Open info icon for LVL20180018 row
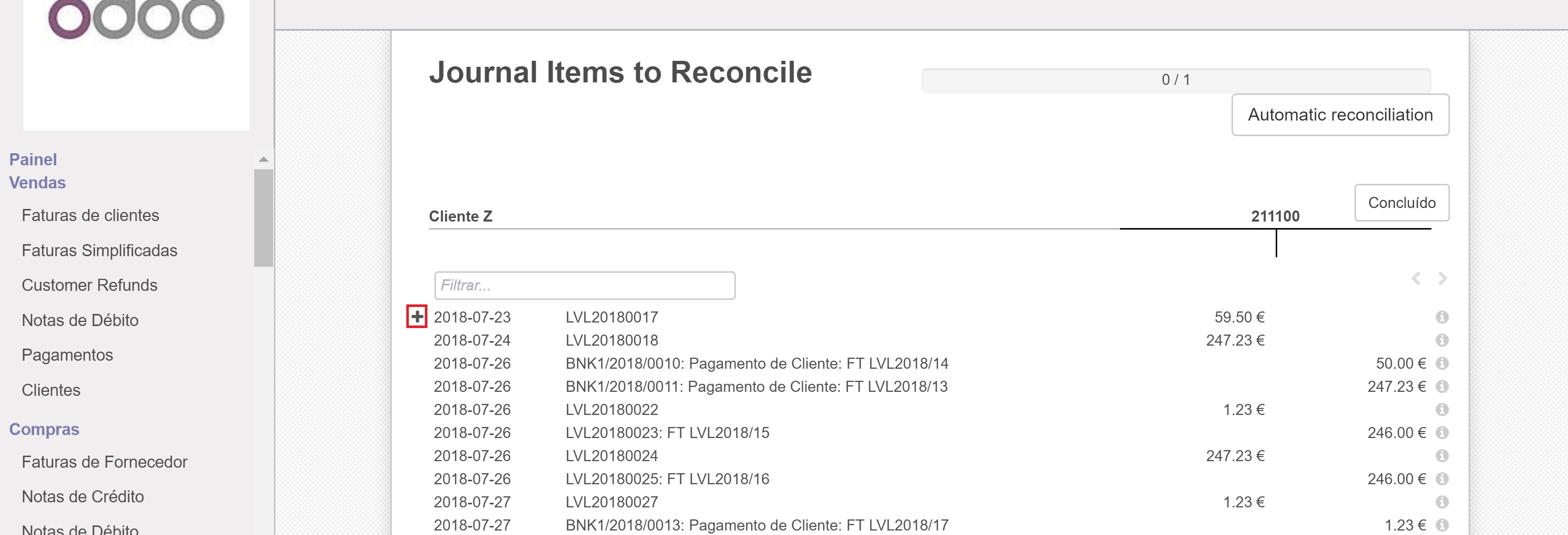 (x=1441, y=340)
